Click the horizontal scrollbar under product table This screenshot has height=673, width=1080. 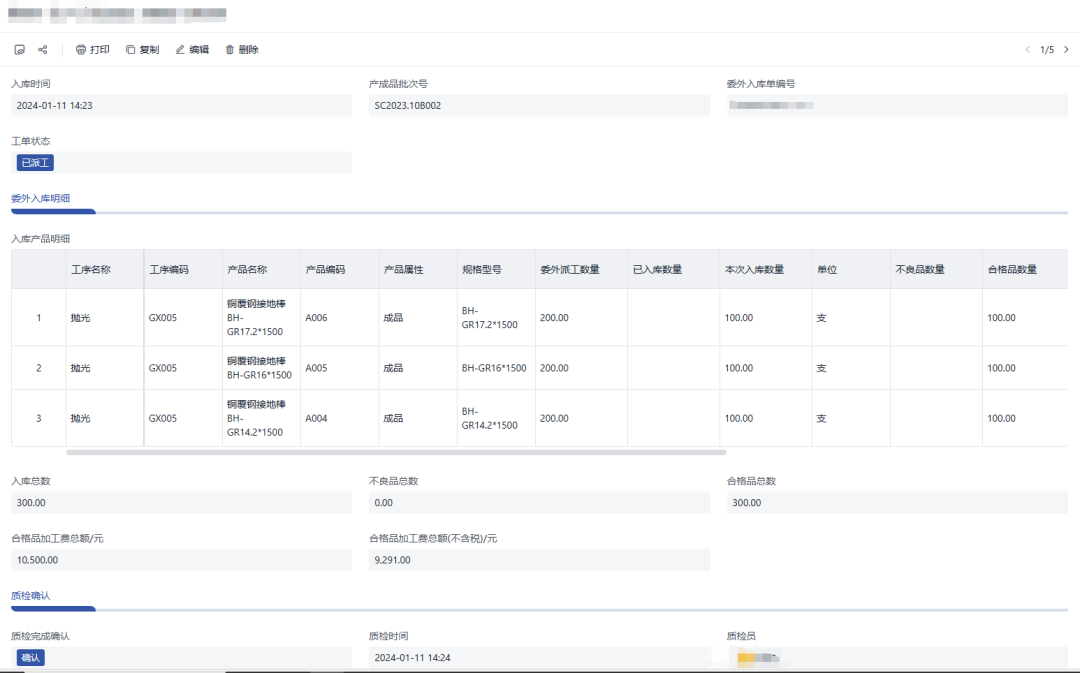pos(395,452)
